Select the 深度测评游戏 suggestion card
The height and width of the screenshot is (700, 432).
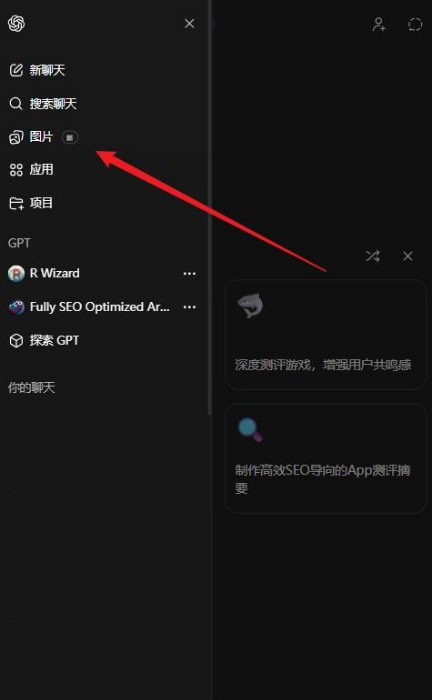pos(326,335)
